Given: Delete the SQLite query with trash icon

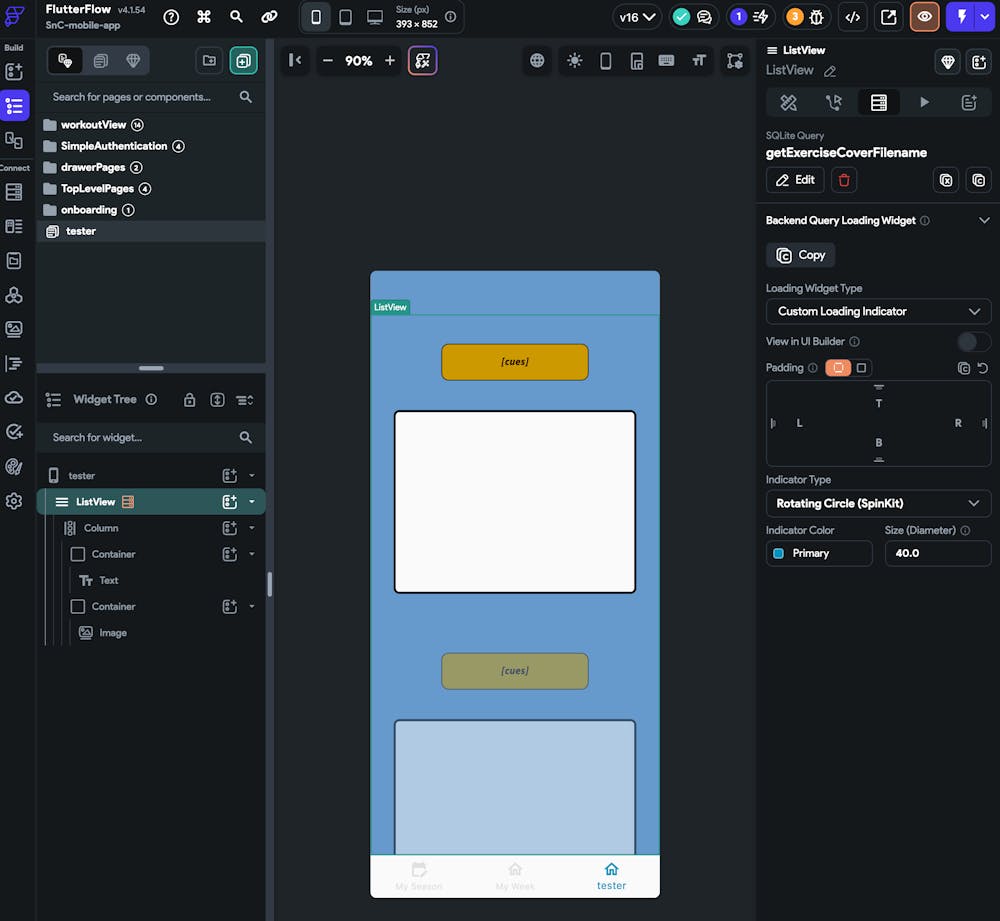Looking at the screenshot, I should [x=844, y=180].
